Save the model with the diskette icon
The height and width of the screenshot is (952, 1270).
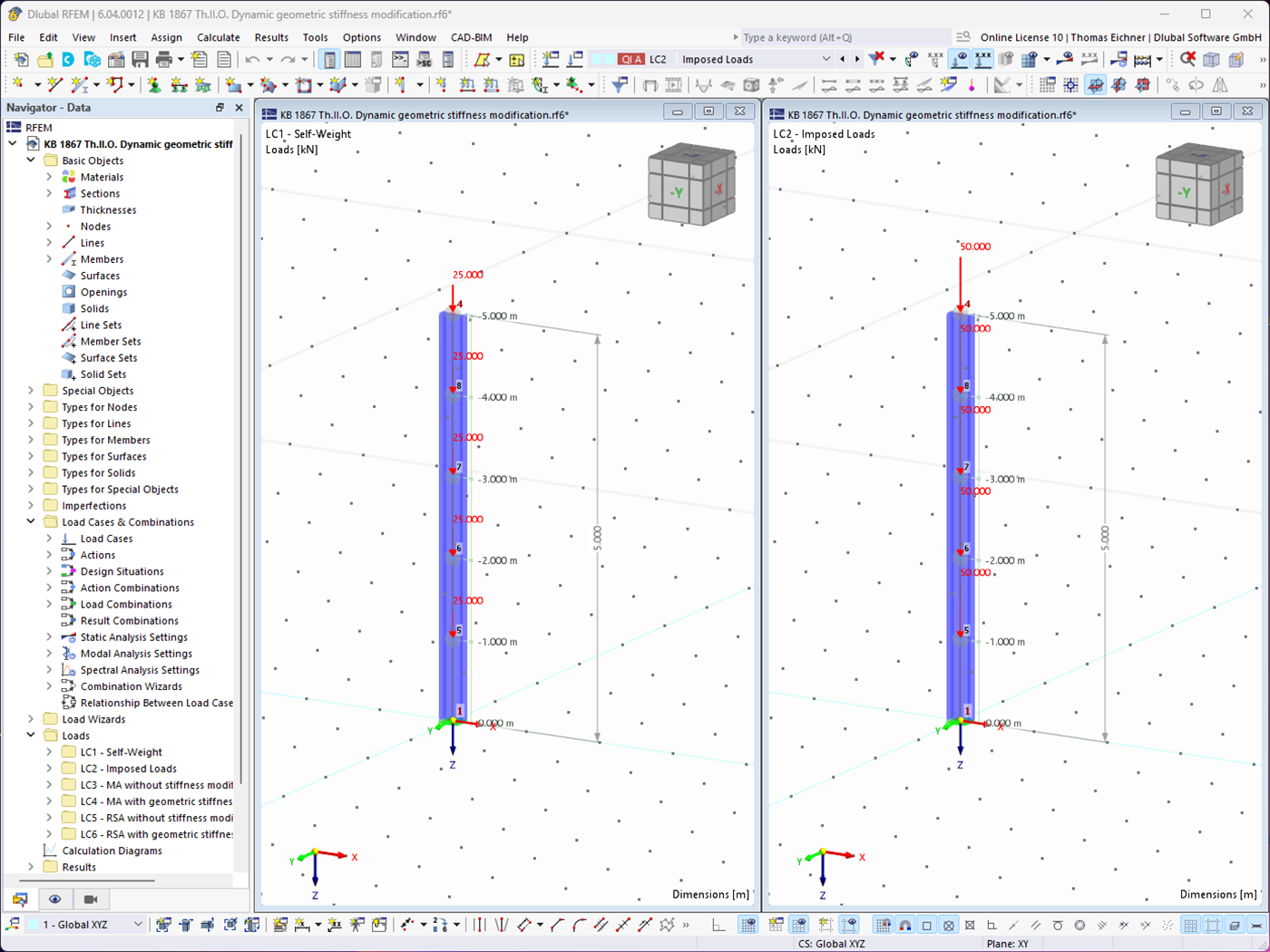click(x=140, y=60)
